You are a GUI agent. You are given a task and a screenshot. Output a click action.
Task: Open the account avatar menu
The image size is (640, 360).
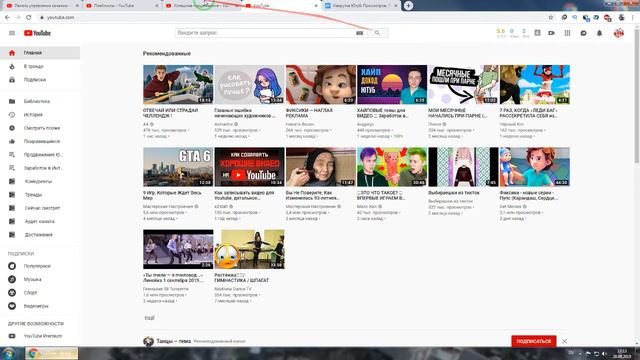click(619, 33)
